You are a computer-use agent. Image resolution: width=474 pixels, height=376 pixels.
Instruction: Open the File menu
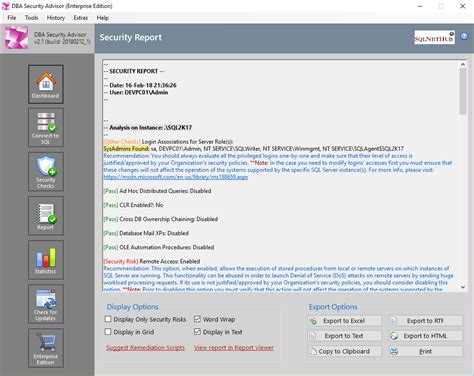12,18
